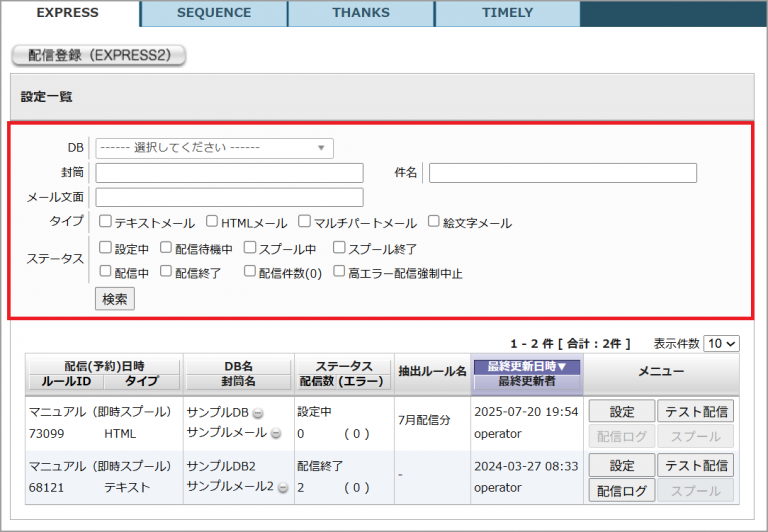This screenshot has width=768, height=532.
Task: Click the 配信登録 (EXPRESS2) button
Action: [x=99, y=56]
